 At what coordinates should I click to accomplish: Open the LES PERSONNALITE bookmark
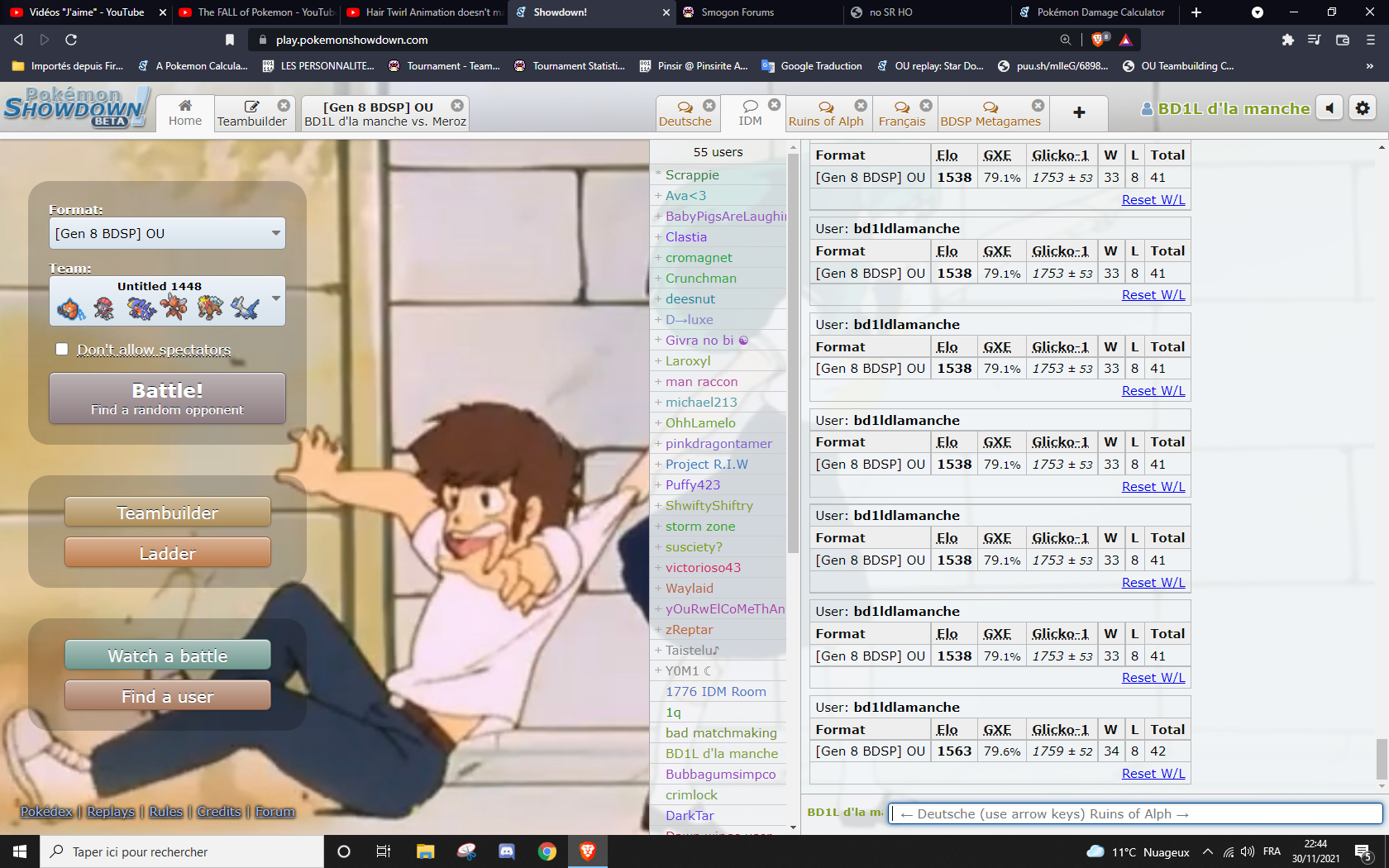point(318,66)
